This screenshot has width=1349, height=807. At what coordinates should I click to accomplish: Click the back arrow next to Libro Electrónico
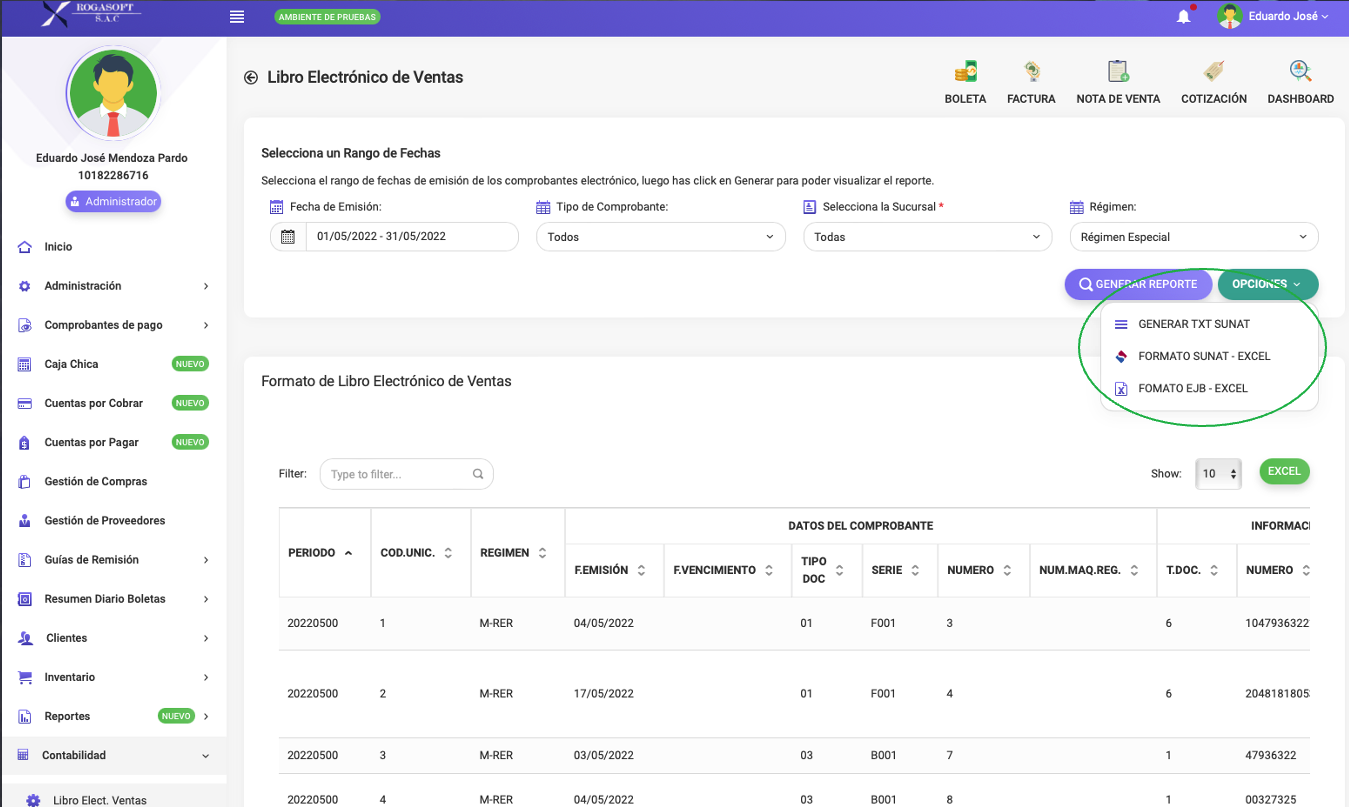[x=250, y=77]
